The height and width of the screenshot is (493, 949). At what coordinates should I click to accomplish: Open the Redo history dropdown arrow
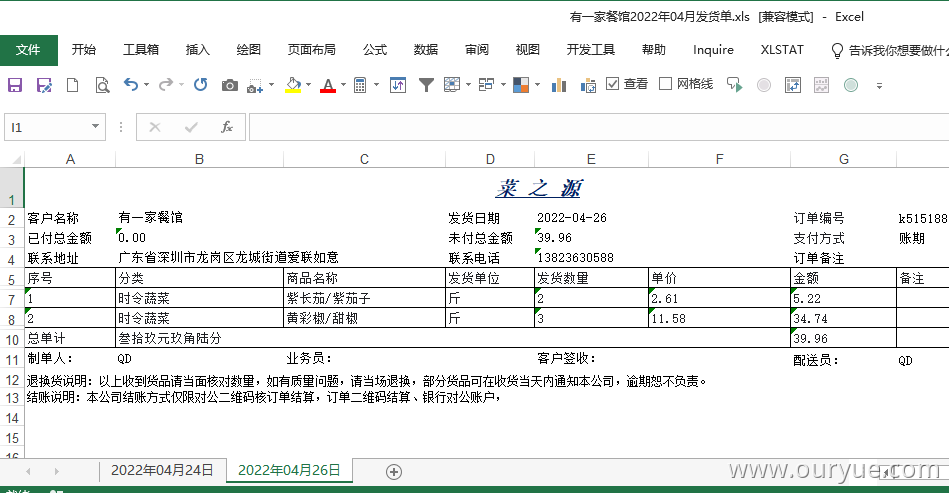[181, 85]
